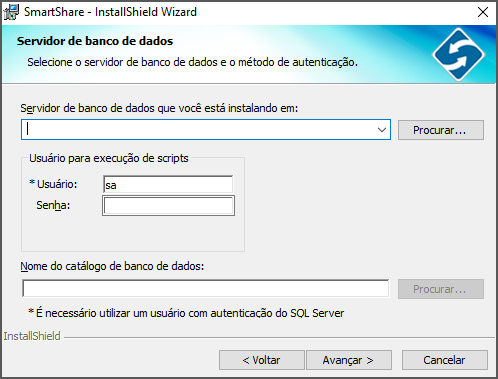Click the 'Servidor de banco de dados' header title
The height and width of the screenshot is (379, 498).
[95, 41]
